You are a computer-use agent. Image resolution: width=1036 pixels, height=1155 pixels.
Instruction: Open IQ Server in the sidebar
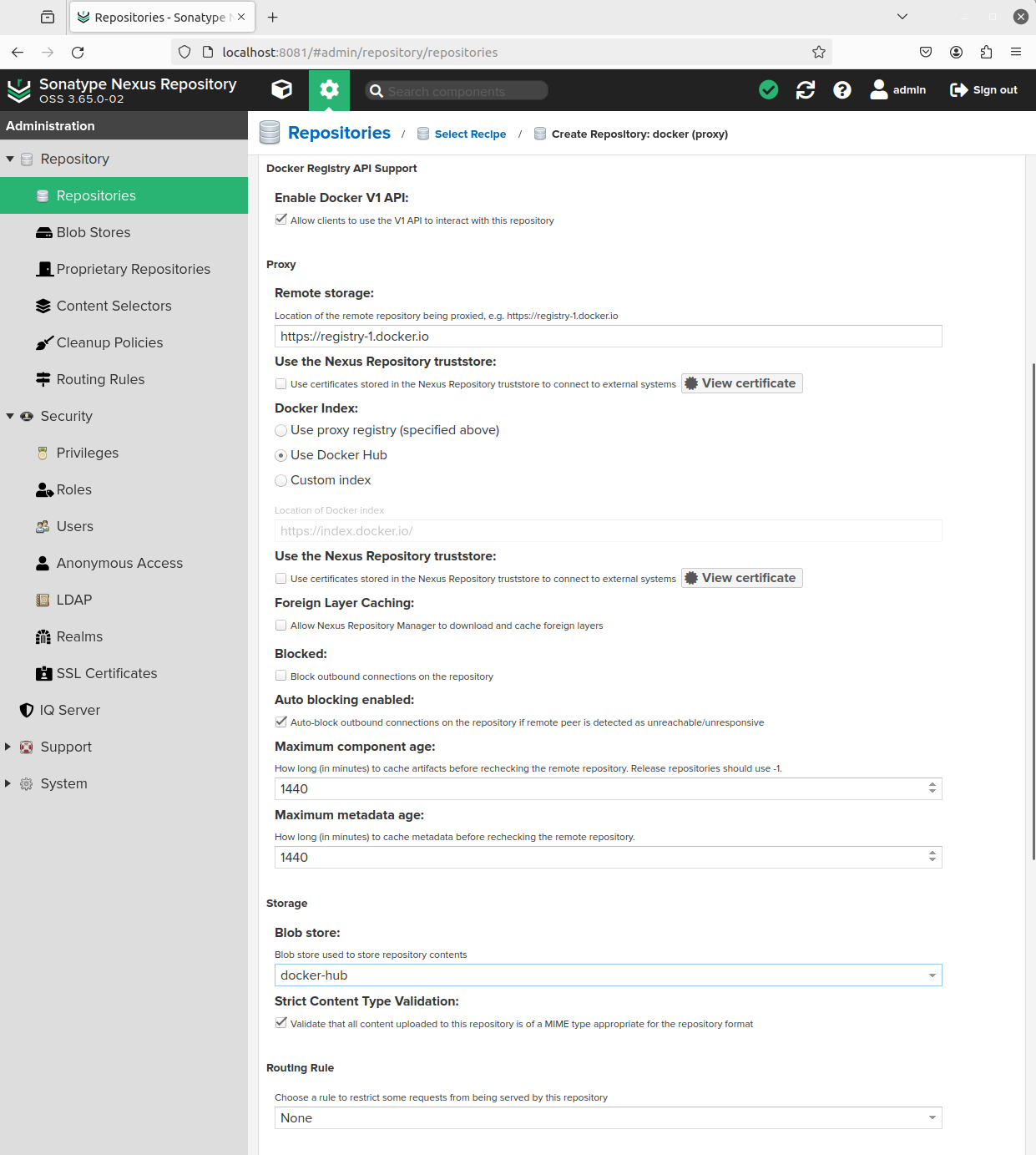124,710
